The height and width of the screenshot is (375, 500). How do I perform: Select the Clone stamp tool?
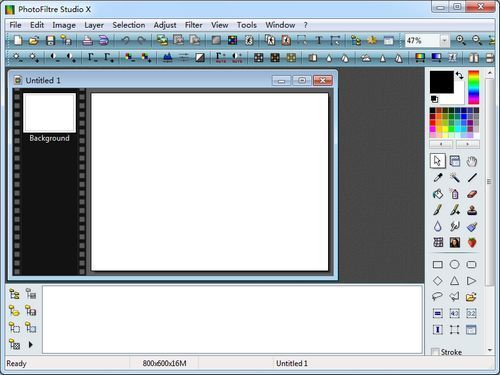point(472,210)
